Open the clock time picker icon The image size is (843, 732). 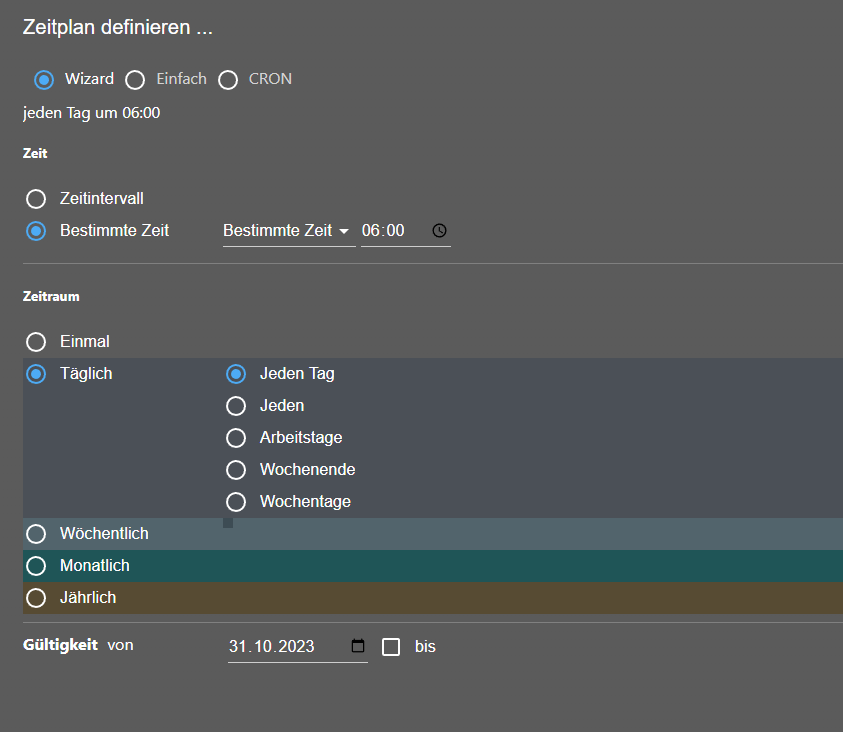pos(439,231)
